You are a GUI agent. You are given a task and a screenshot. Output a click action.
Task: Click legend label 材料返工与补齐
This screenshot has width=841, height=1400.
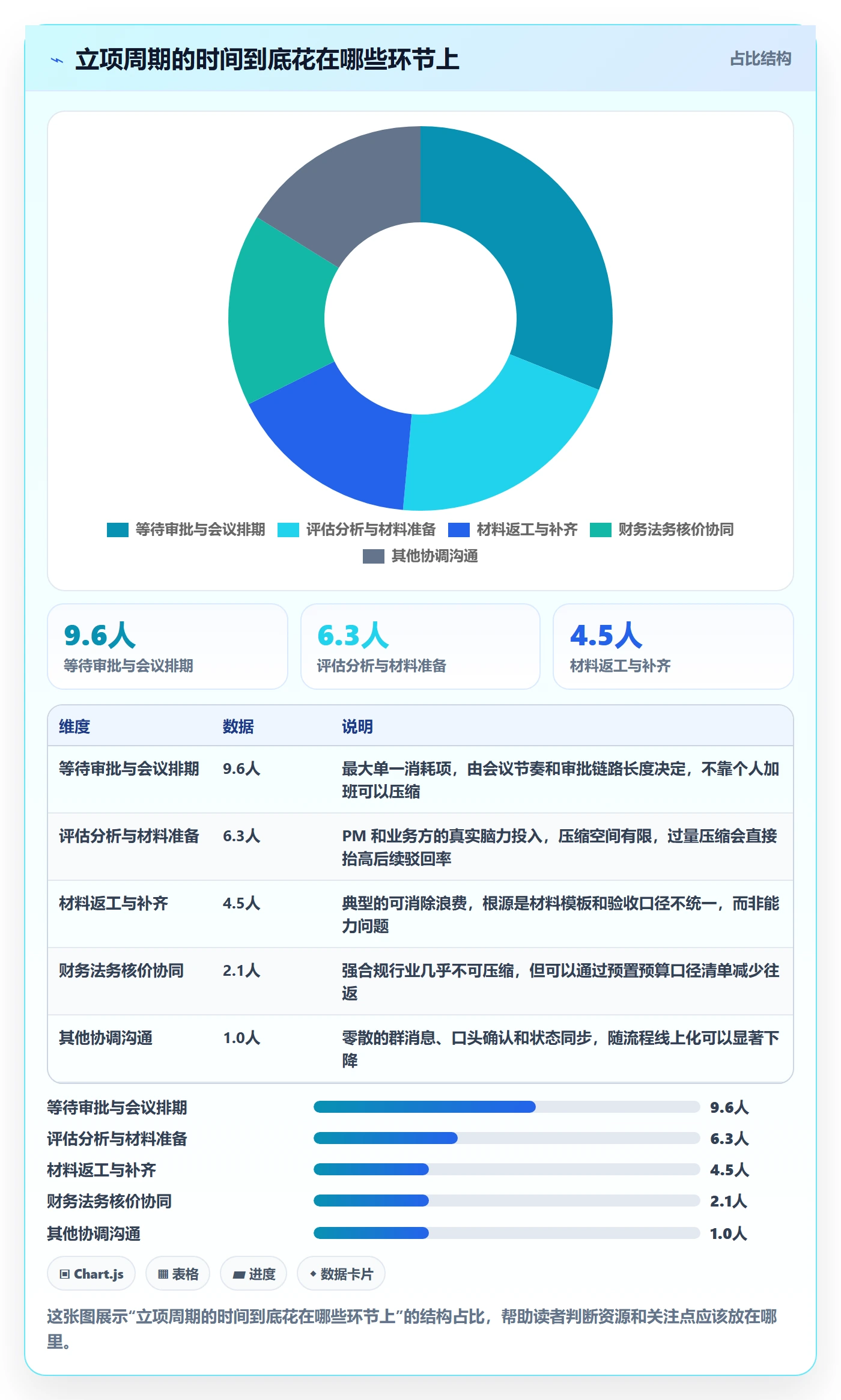(x=527, y=529)
